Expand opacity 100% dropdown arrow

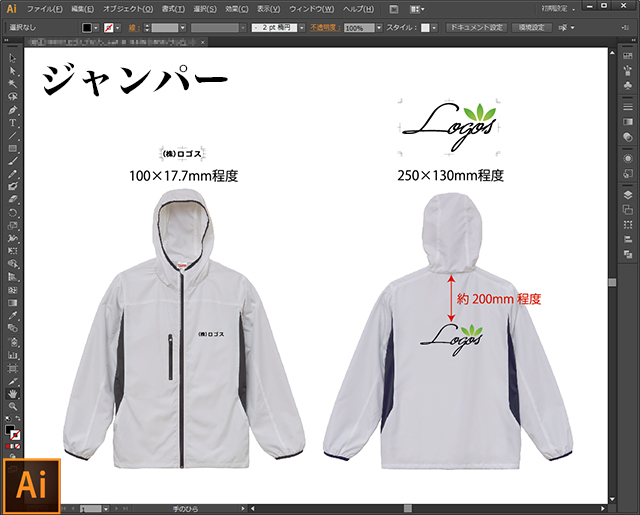[x=379, y=28]
